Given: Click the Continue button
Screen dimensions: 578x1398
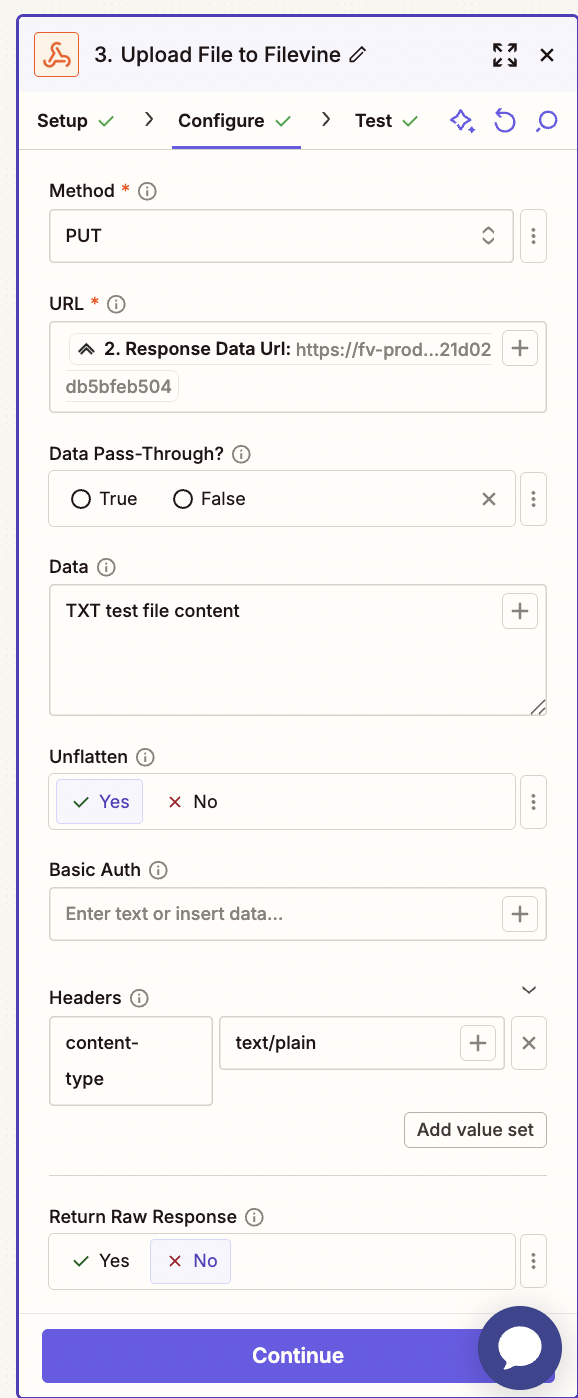Looking at the screenshot, I should click(x=297, y=1355).
